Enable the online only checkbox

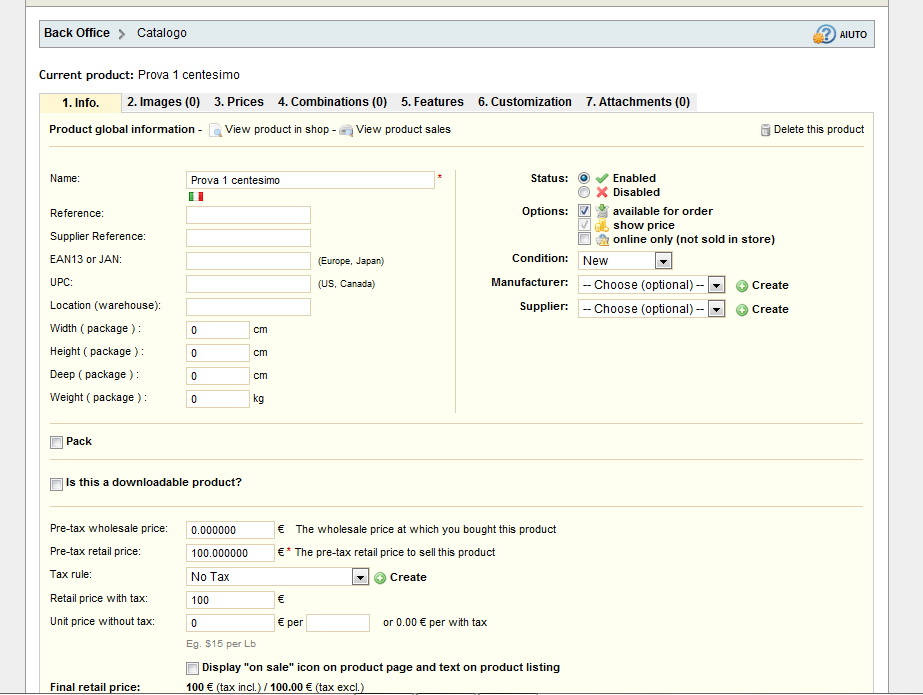[x=585, y=239]
